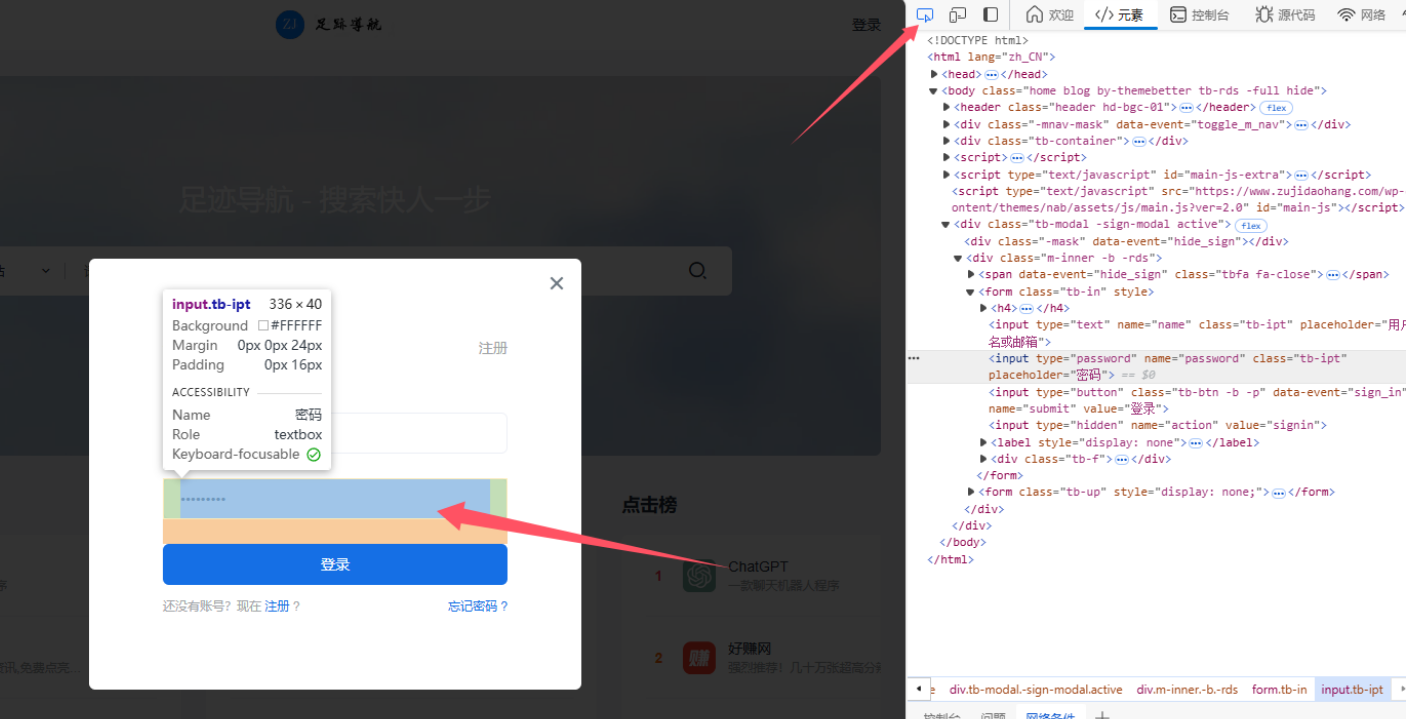The height and width of the screenshot is (719, 1406).
Task: Open the ellipsis in the fa-close span
Action: [x=1333, y=275]
